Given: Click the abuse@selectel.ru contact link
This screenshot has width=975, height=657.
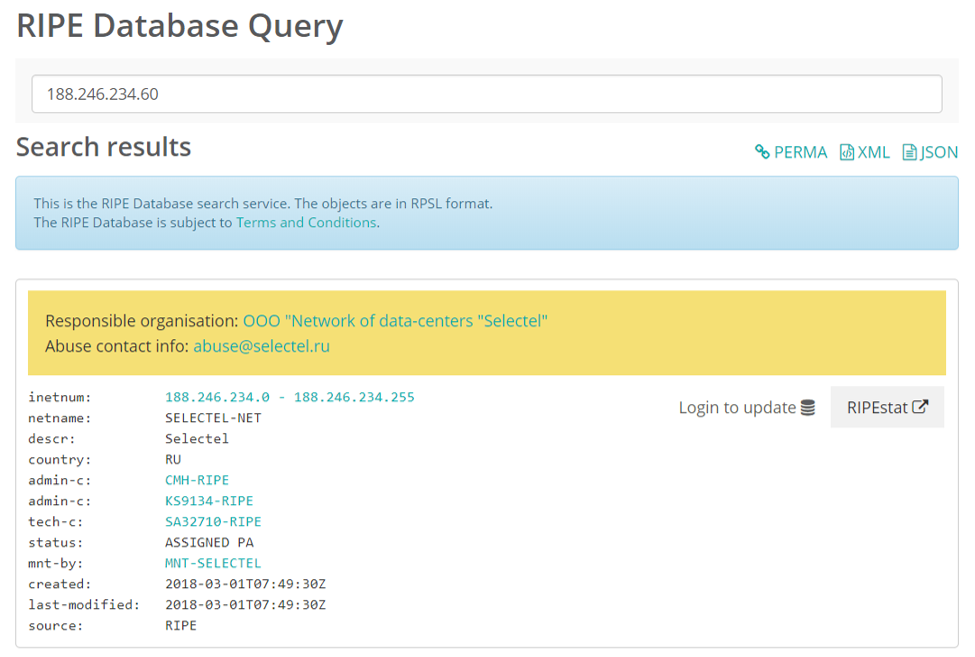Looking at the screenshot, I should click(261, 346).
